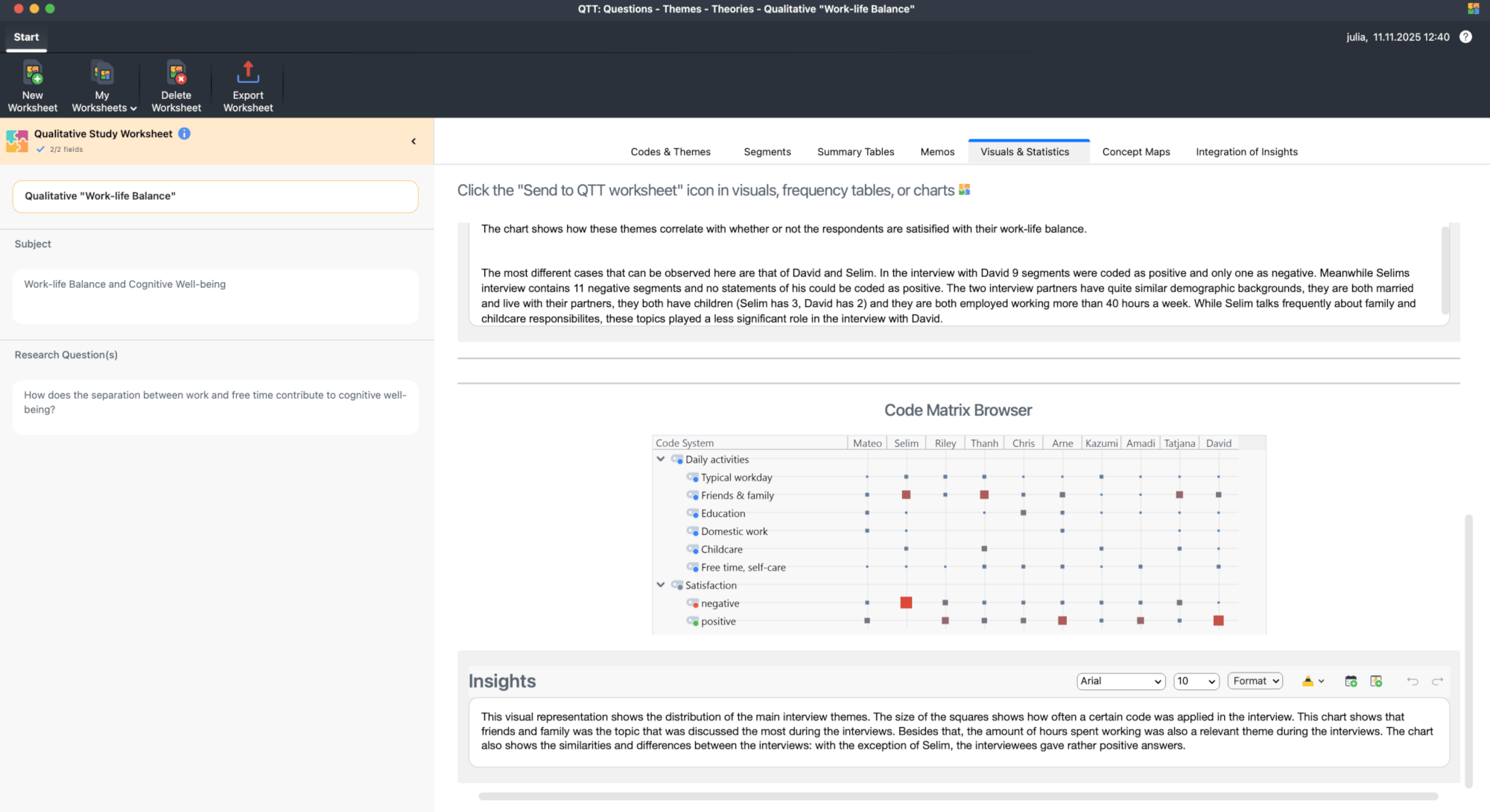Screen dimensions: 1490x812
Task: Open the font size 10 dropdown
Action: point(1196,681)
